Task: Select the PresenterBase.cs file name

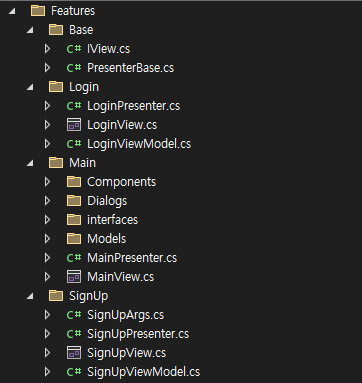Action: (x=131, y=68)
